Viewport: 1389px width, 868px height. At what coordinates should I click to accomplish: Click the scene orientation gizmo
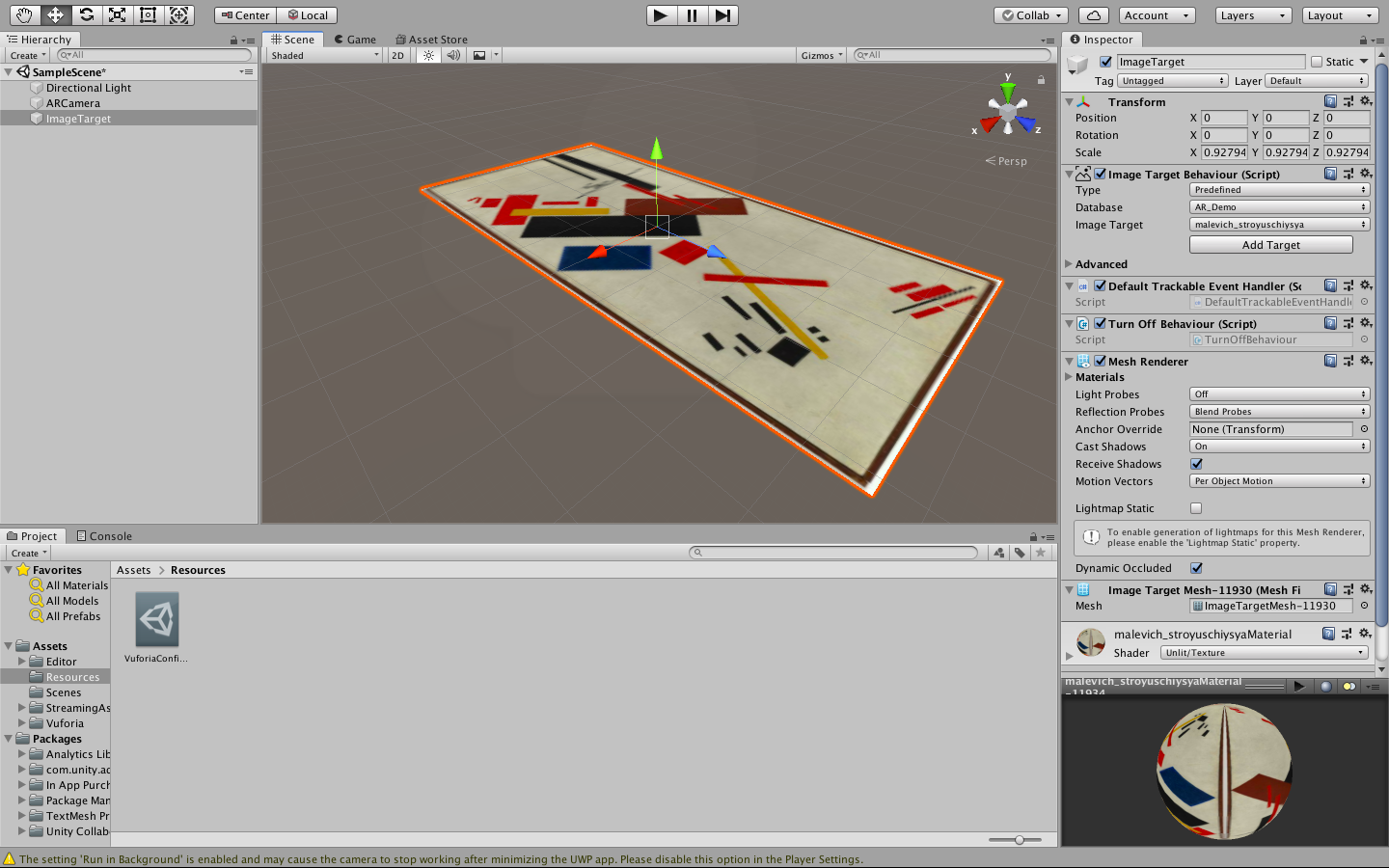[1008, 111]
